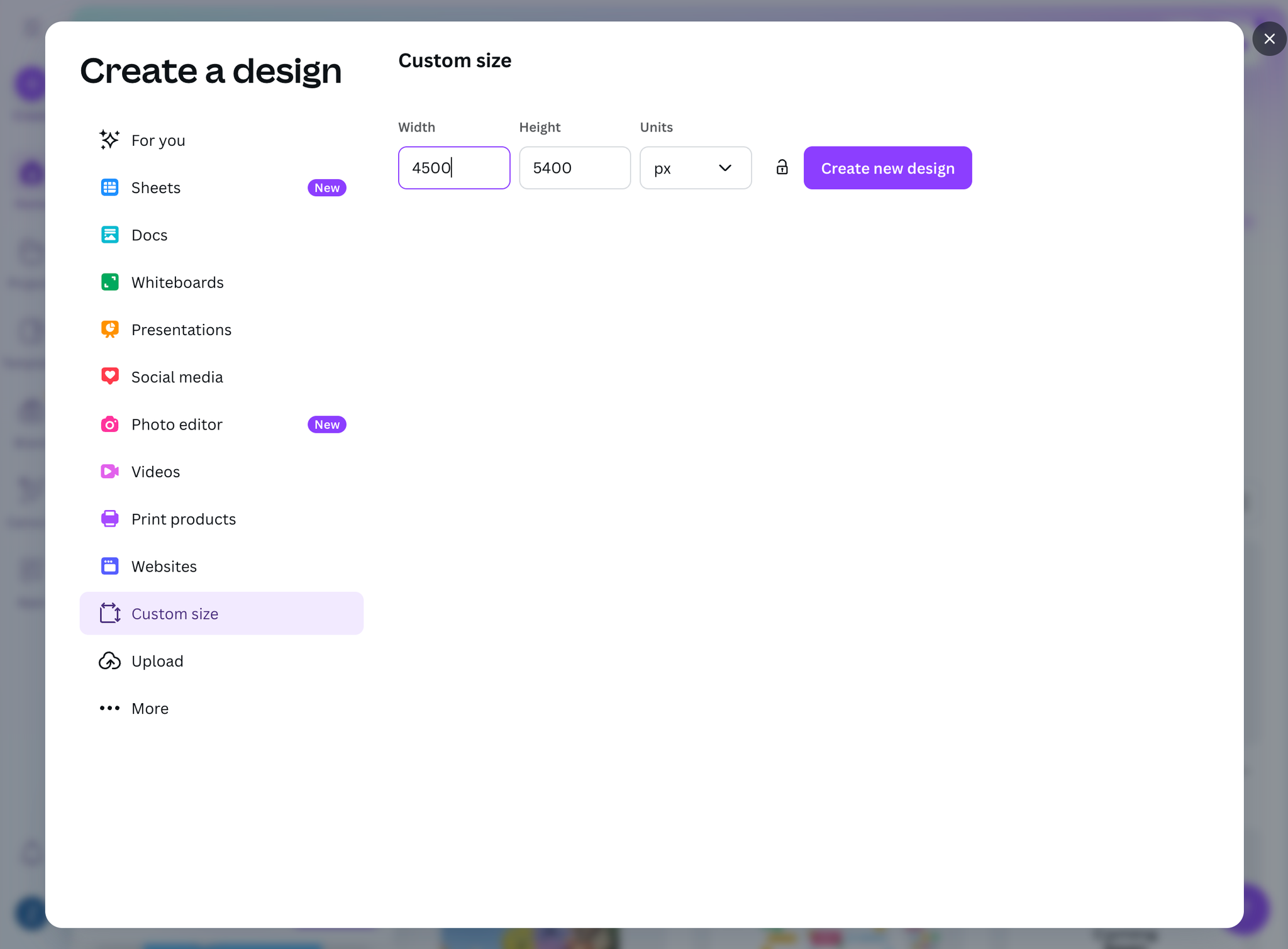Open the Websites category label

coord(164,566)
